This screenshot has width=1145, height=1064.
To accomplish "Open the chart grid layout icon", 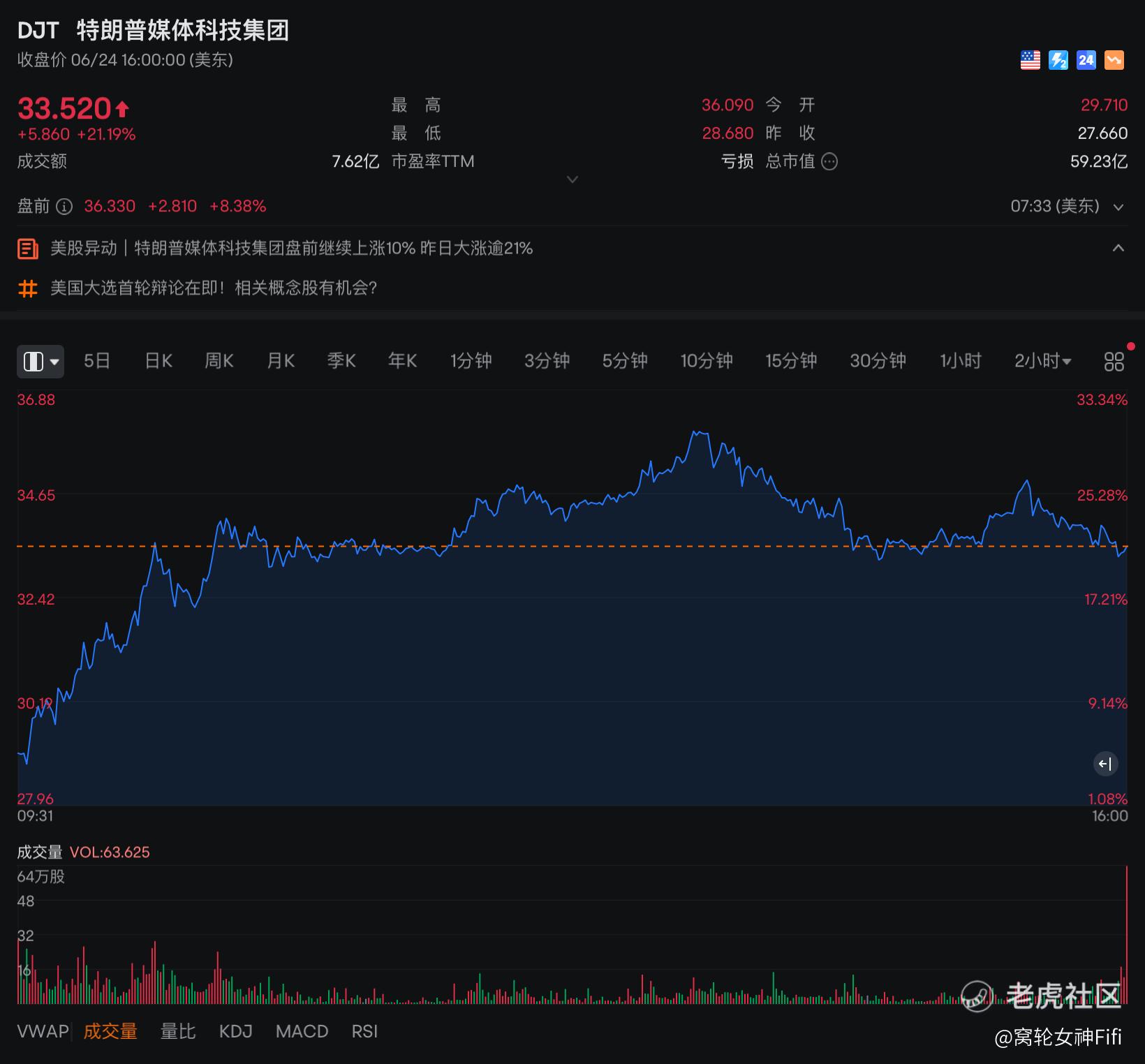I will pos(1114,361).
